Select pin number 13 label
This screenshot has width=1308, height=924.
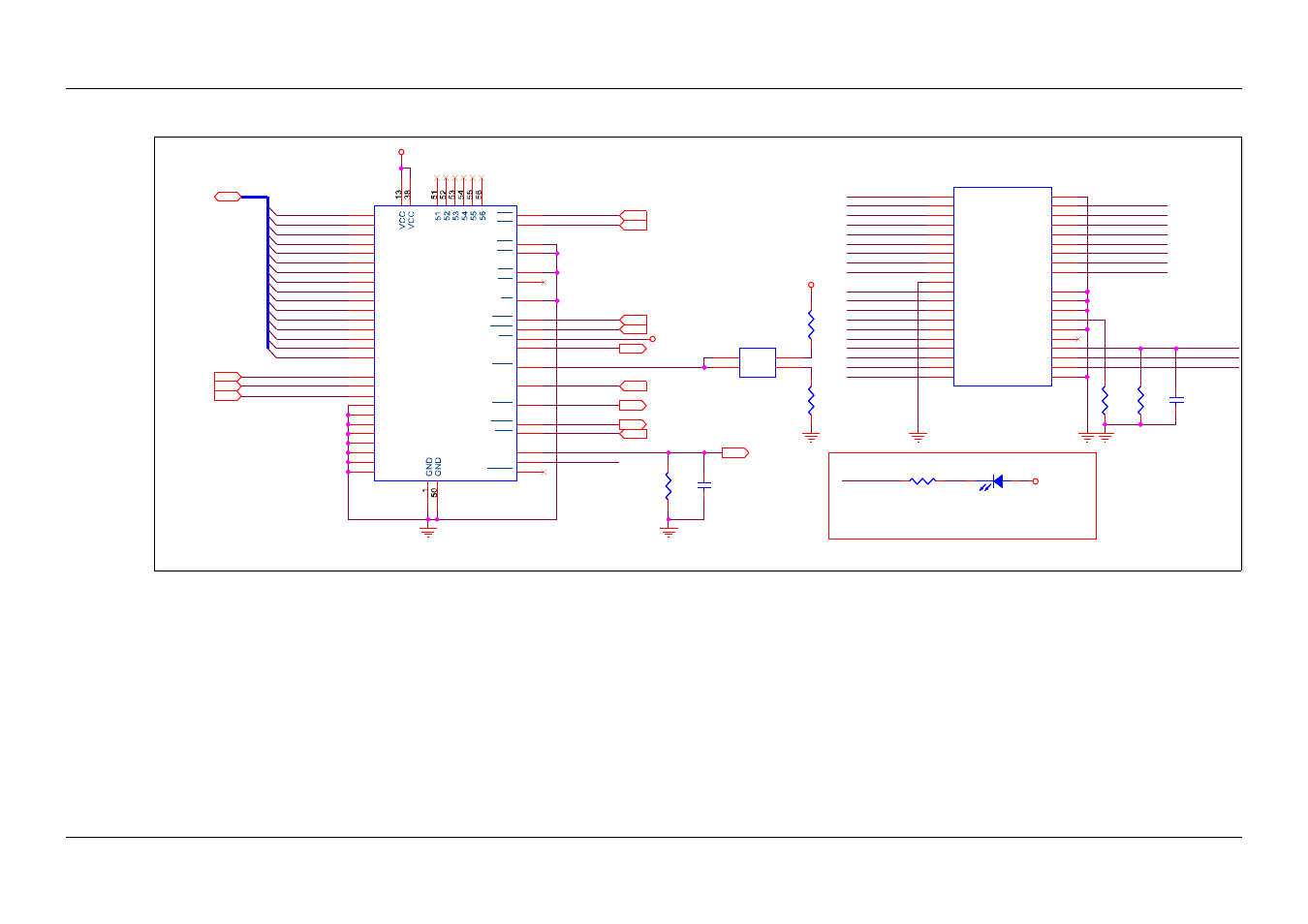(x=398, y=194)
